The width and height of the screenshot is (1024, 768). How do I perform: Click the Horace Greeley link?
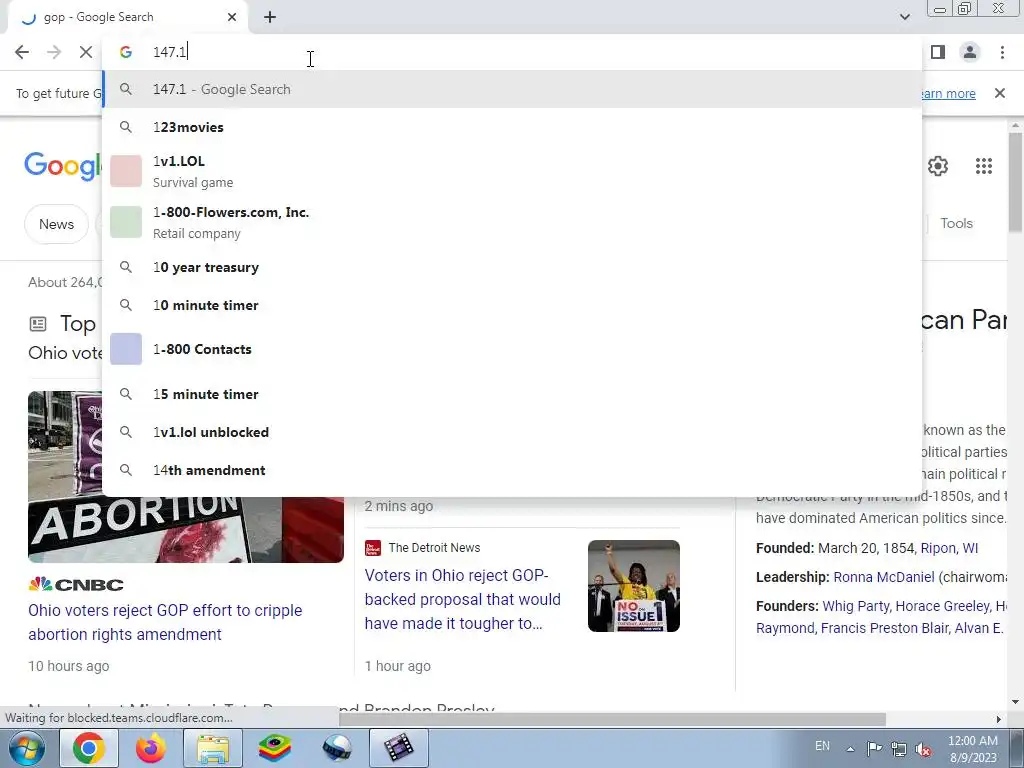click(x=942, y=606)
